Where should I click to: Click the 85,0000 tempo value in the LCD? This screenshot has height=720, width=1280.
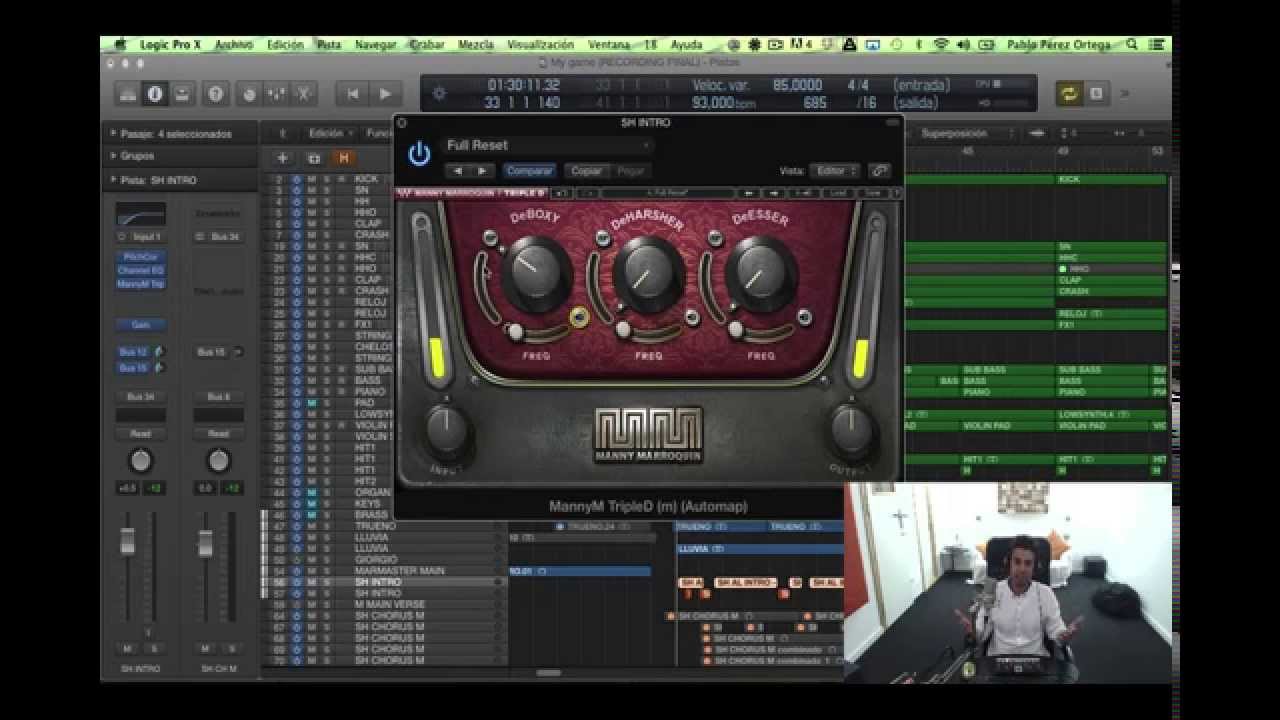[797, 85]
